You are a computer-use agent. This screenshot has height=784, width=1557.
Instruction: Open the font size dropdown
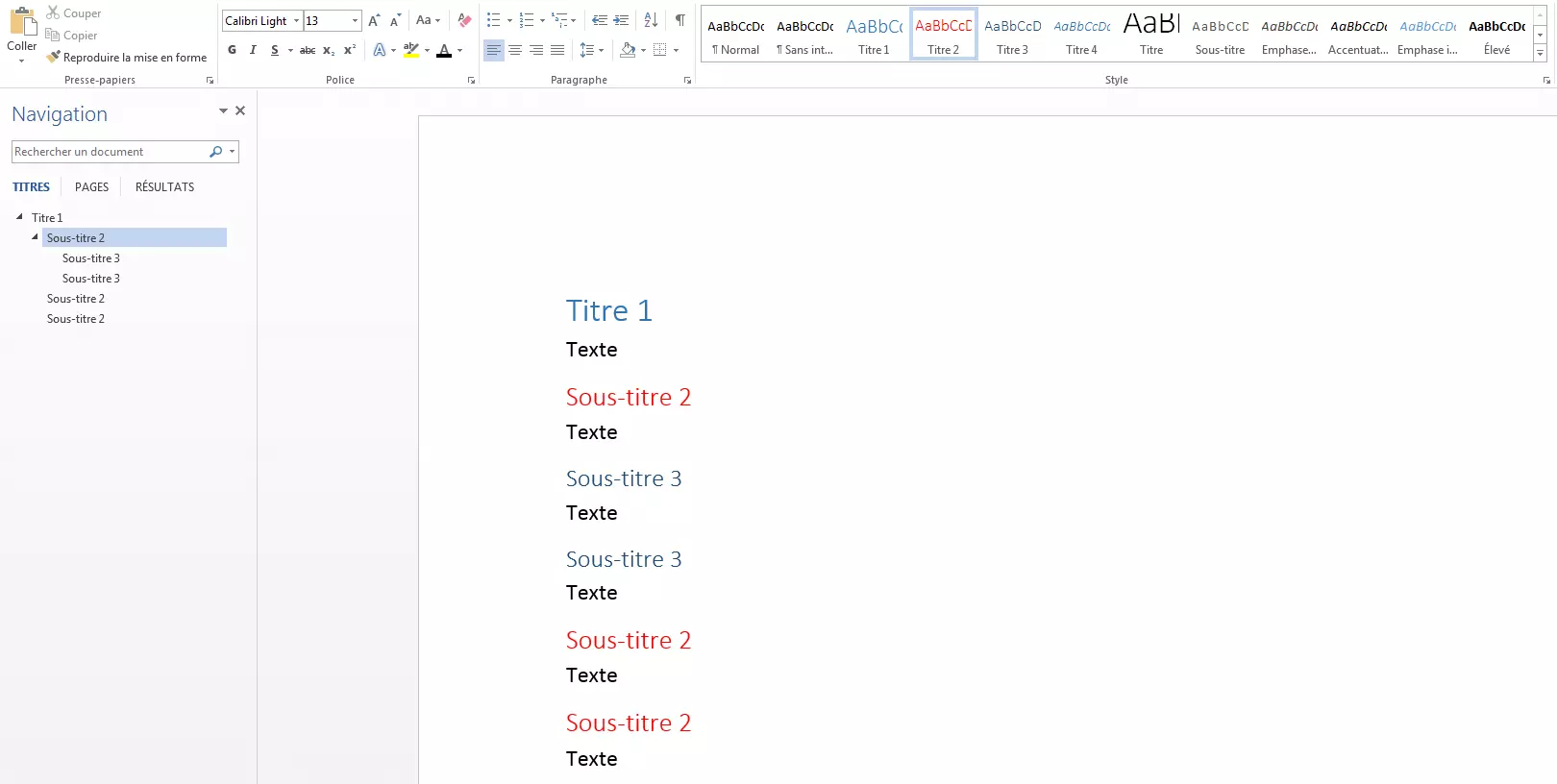click(x=355, y=21)
